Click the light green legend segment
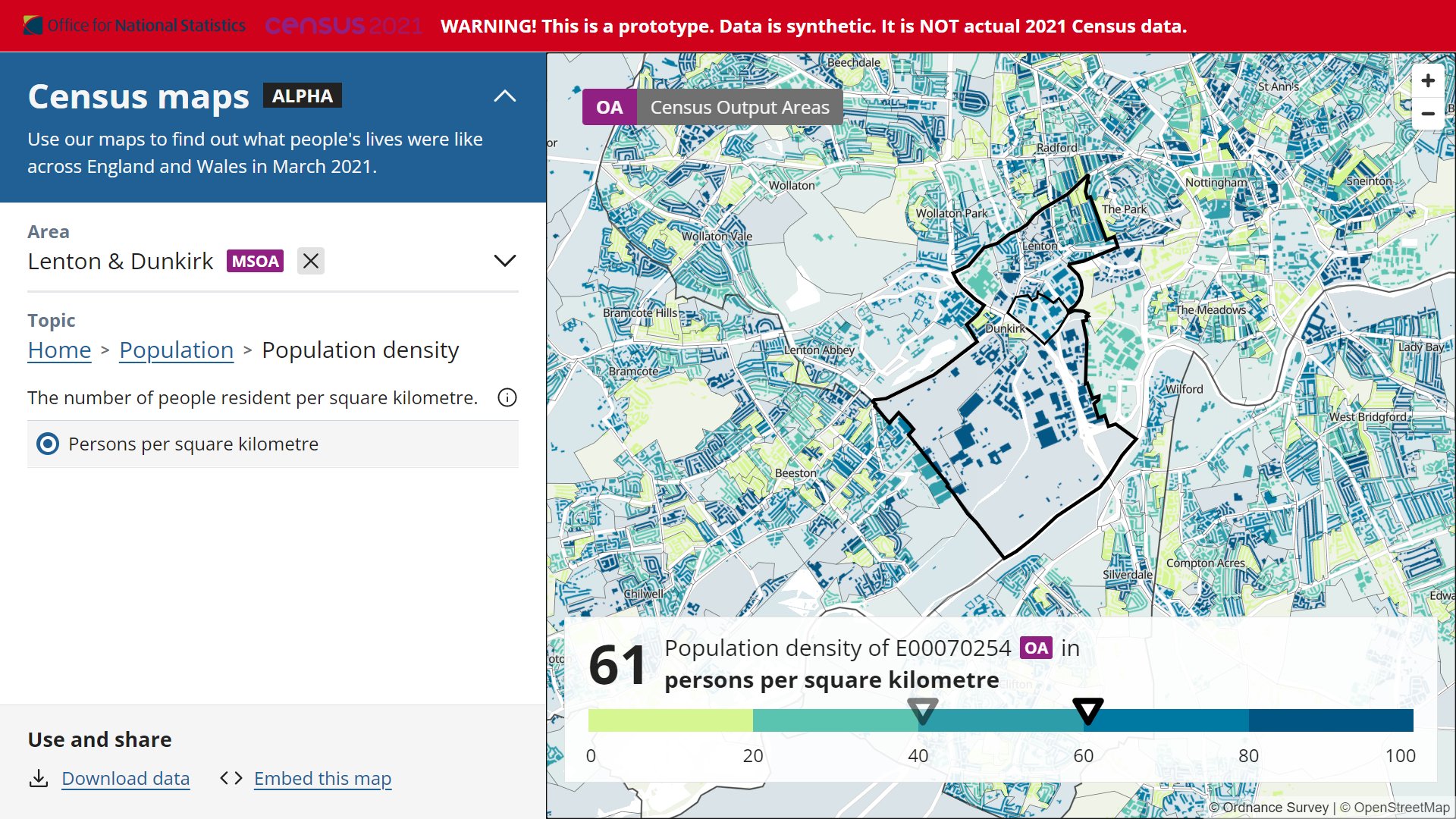This screenshot has height=819, width=1456. click(x=670, y=721)
